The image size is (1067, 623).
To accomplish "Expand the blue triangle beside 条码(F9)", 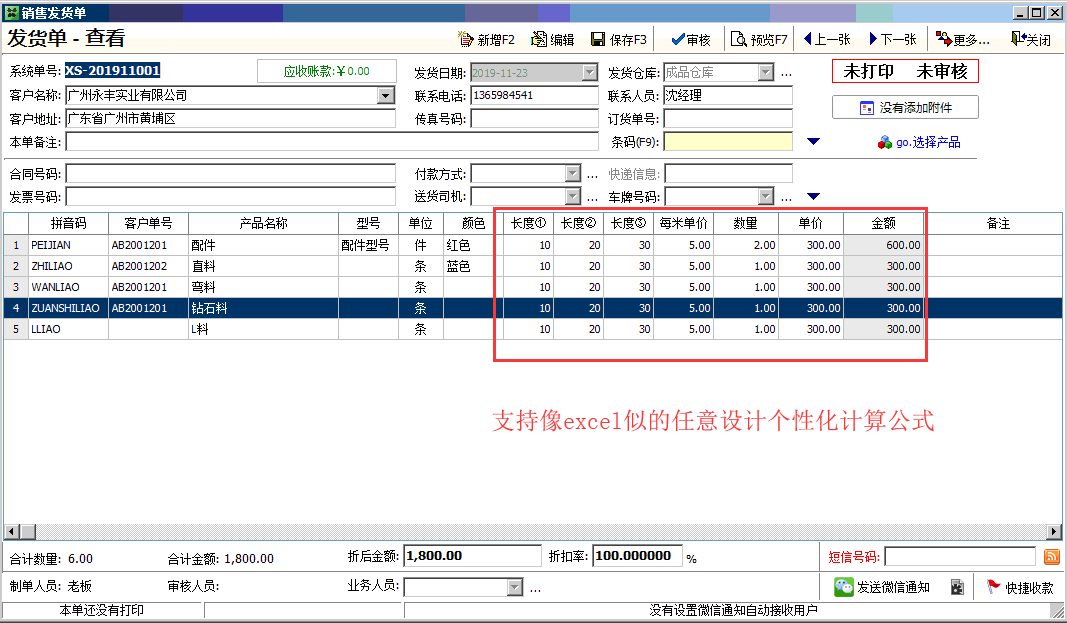I will pos(813,141).
